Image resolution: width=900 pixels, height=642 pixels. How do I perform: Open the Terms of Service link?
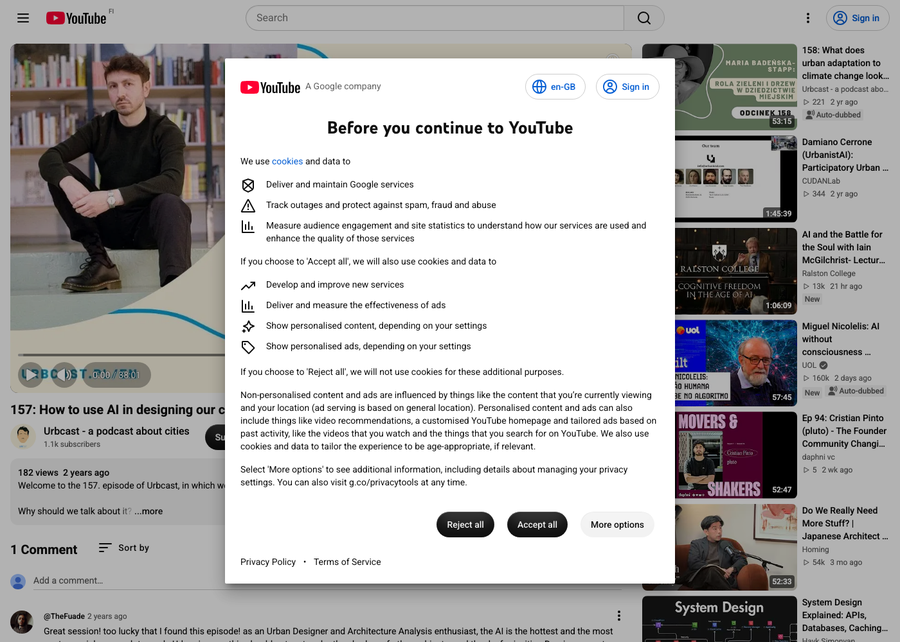pos(347,562)
